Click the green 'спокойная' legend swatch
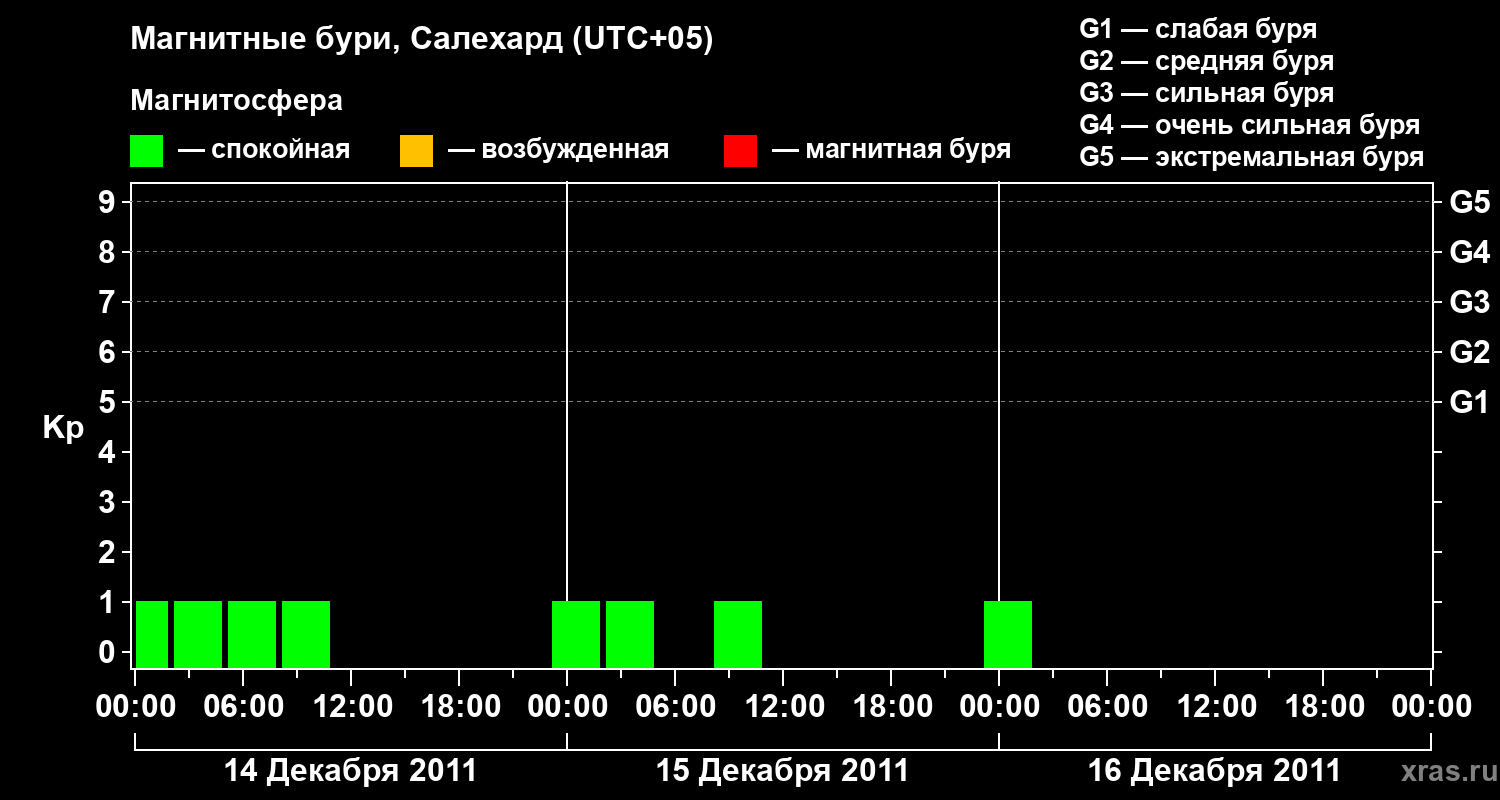This screenshot has height=800, width=1500. coord(146,151)
